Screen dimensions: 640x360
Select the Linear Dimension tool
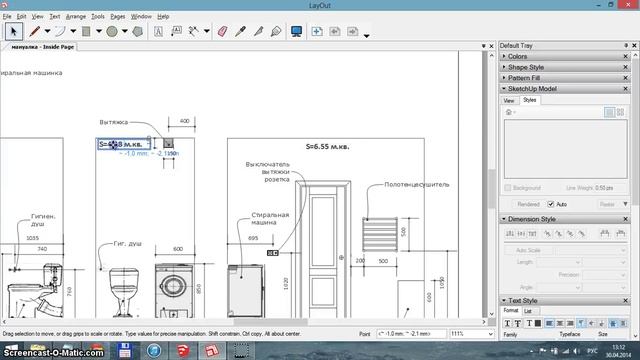pyautogui.click(x=193, y=31)
